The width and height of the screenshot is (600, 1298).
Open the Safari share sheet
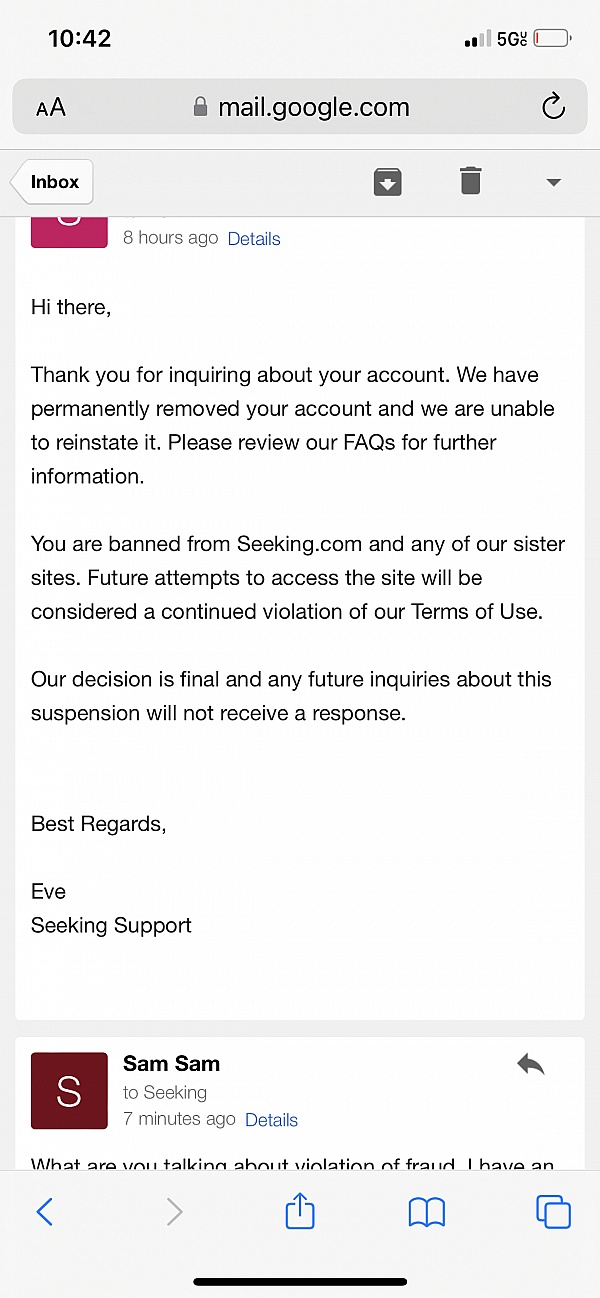tap(300, 1212)
